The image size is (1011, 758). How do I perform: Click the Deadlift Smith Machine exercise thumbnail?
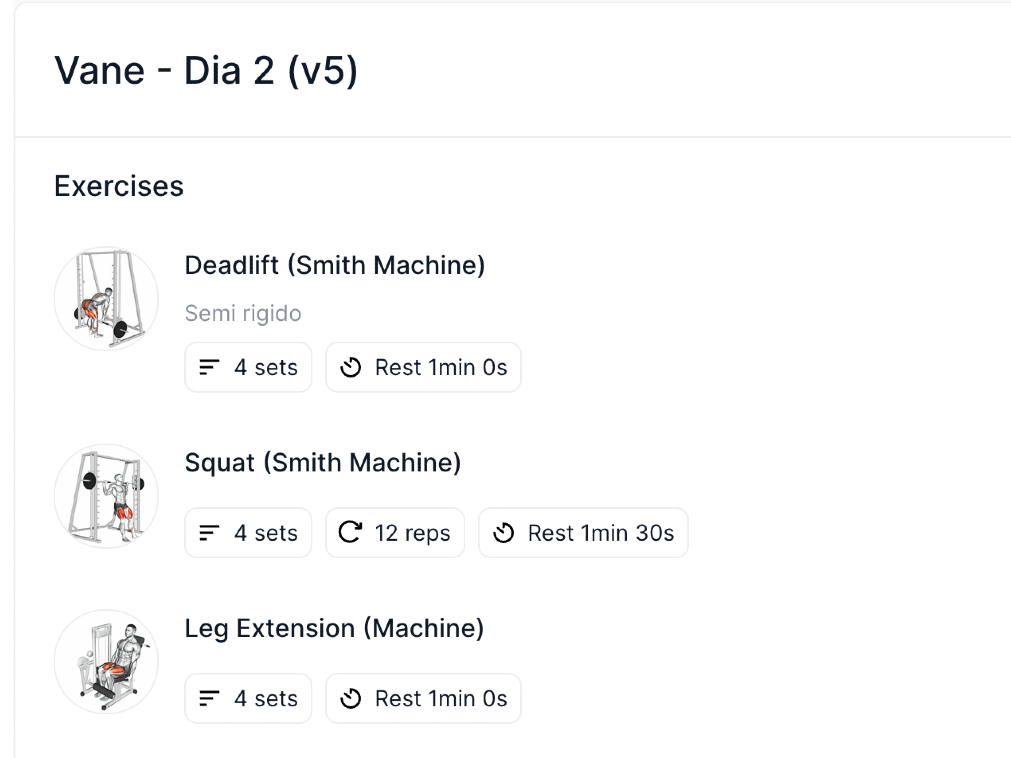(106, 298)
